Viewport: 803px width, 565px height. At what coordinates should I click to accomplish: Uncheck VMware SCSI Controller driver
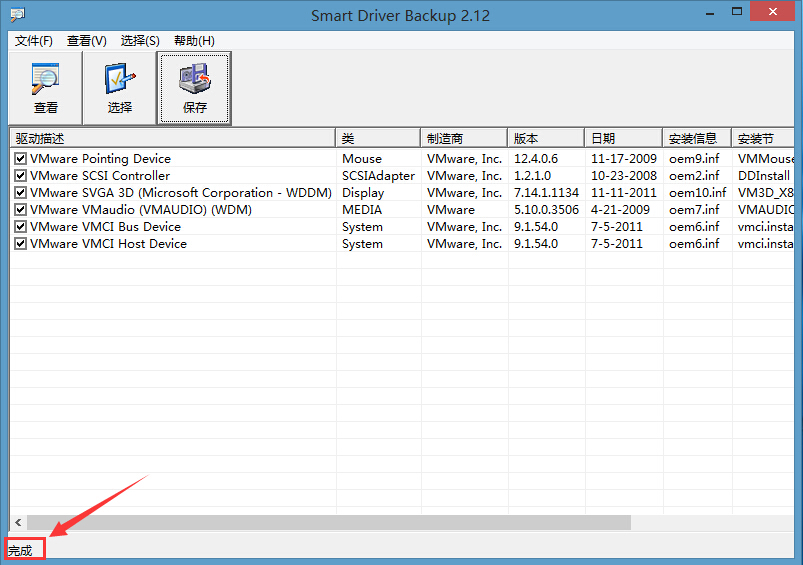point(20,176)
